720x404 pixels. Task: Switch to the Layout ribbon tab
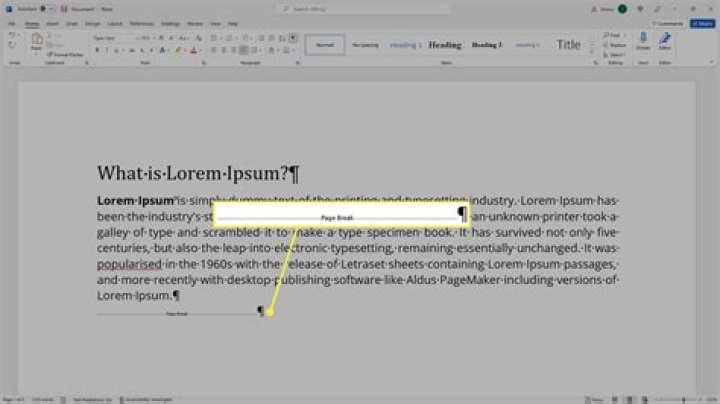coord(115,23)
